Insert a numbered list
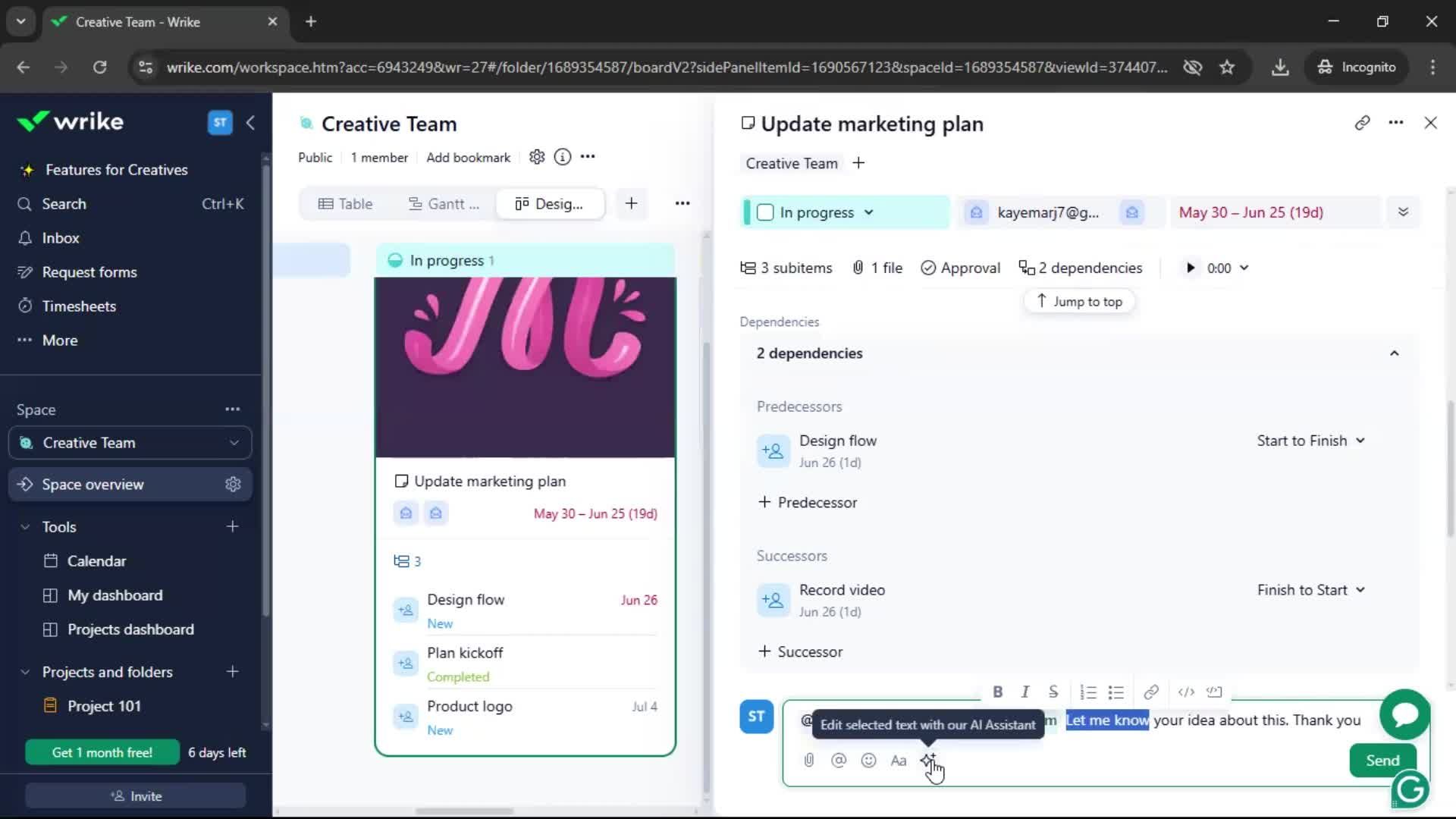This screenshot has height=819, width=1456. [1088, 692]
